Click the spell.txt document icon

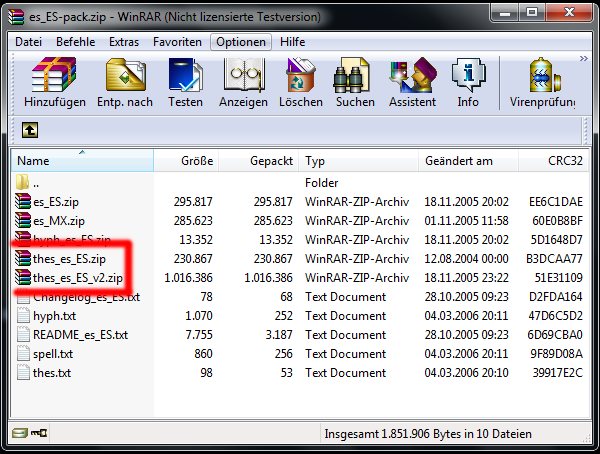[x=23, y=354]
